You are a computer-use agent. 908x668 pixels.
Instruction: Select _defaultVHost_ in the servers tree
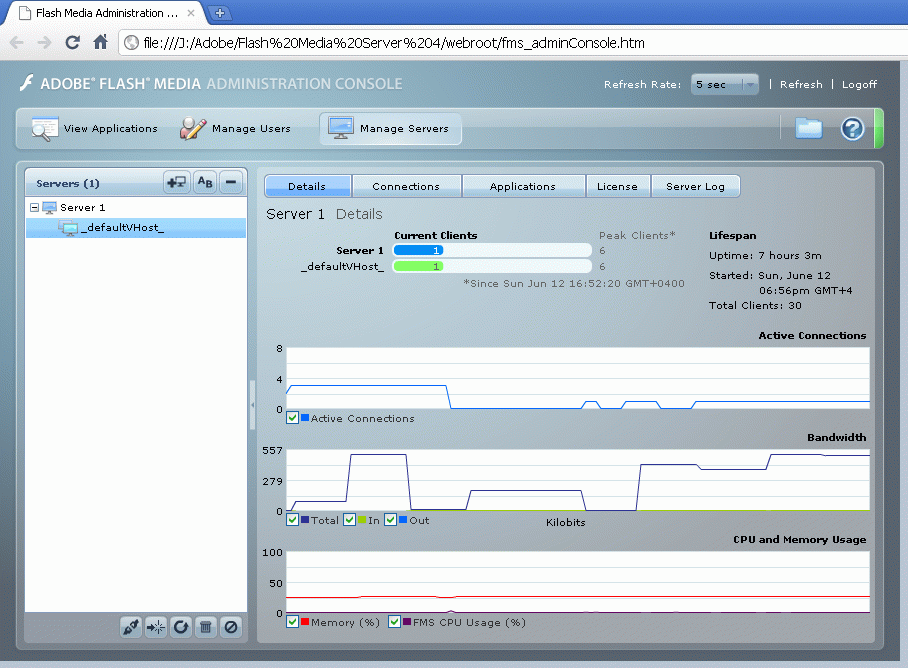(x=136, y=228)
